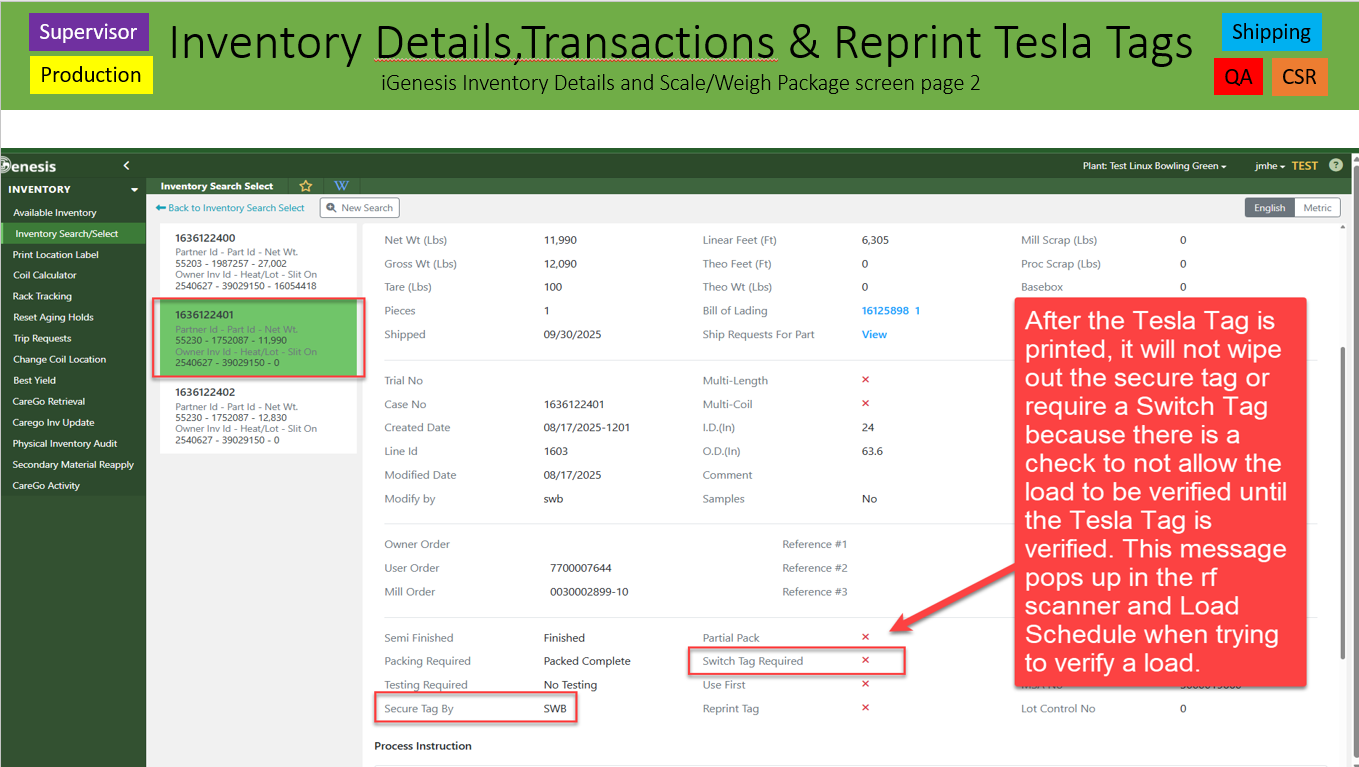
Task: Click the Shipped date 09/30/2025
Action: click(x=572, y=334)
